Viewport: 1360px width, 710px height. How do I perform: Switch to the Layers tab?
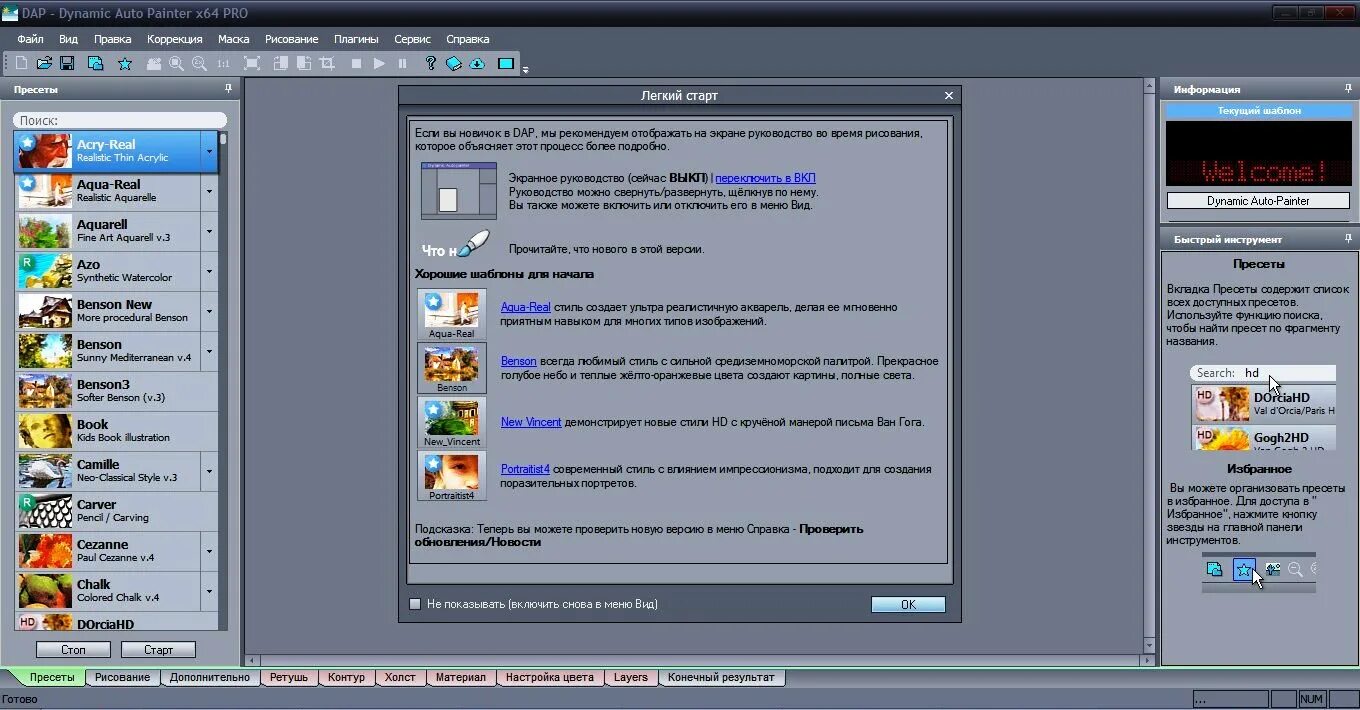coord(631,677)
